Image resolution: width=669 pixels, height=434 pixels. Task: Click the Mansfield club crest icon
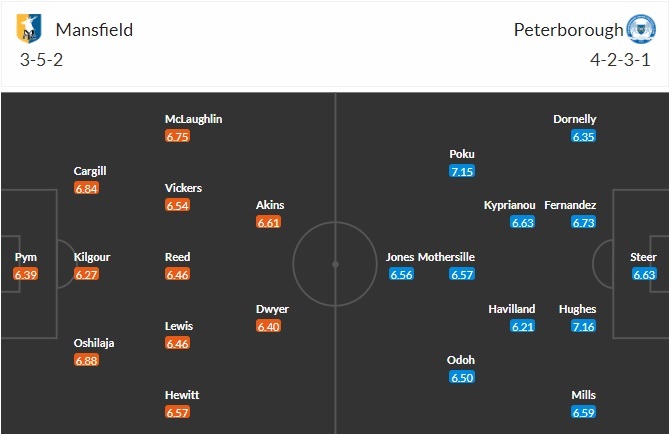[30, 31]
